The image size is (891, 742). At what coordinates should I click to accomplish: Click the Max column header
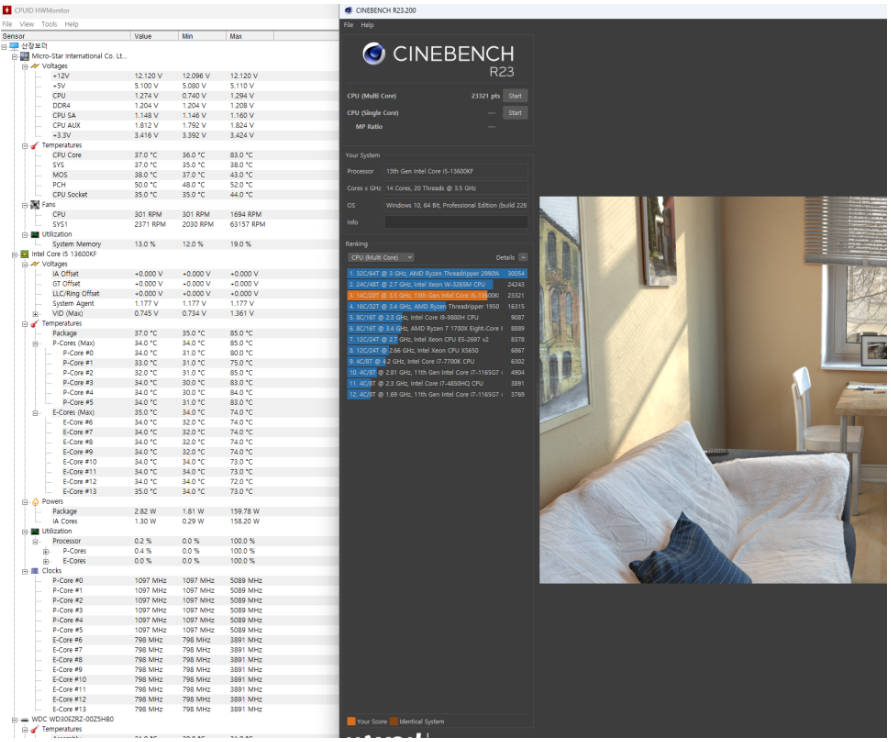[x=250, y=36]
